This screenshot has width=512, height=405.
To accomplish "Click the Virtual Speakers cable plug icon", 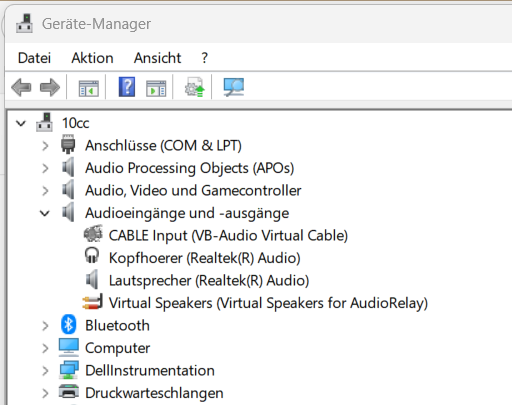I will [92, 302].
